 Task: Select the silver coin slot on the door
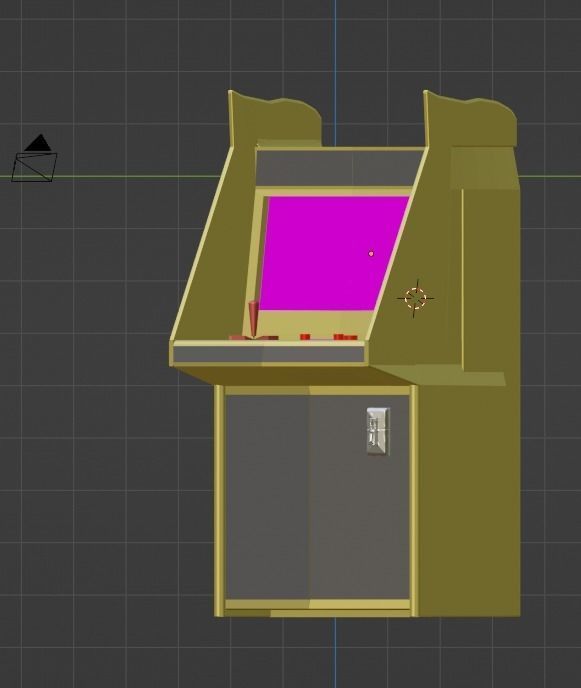[378, 431]
